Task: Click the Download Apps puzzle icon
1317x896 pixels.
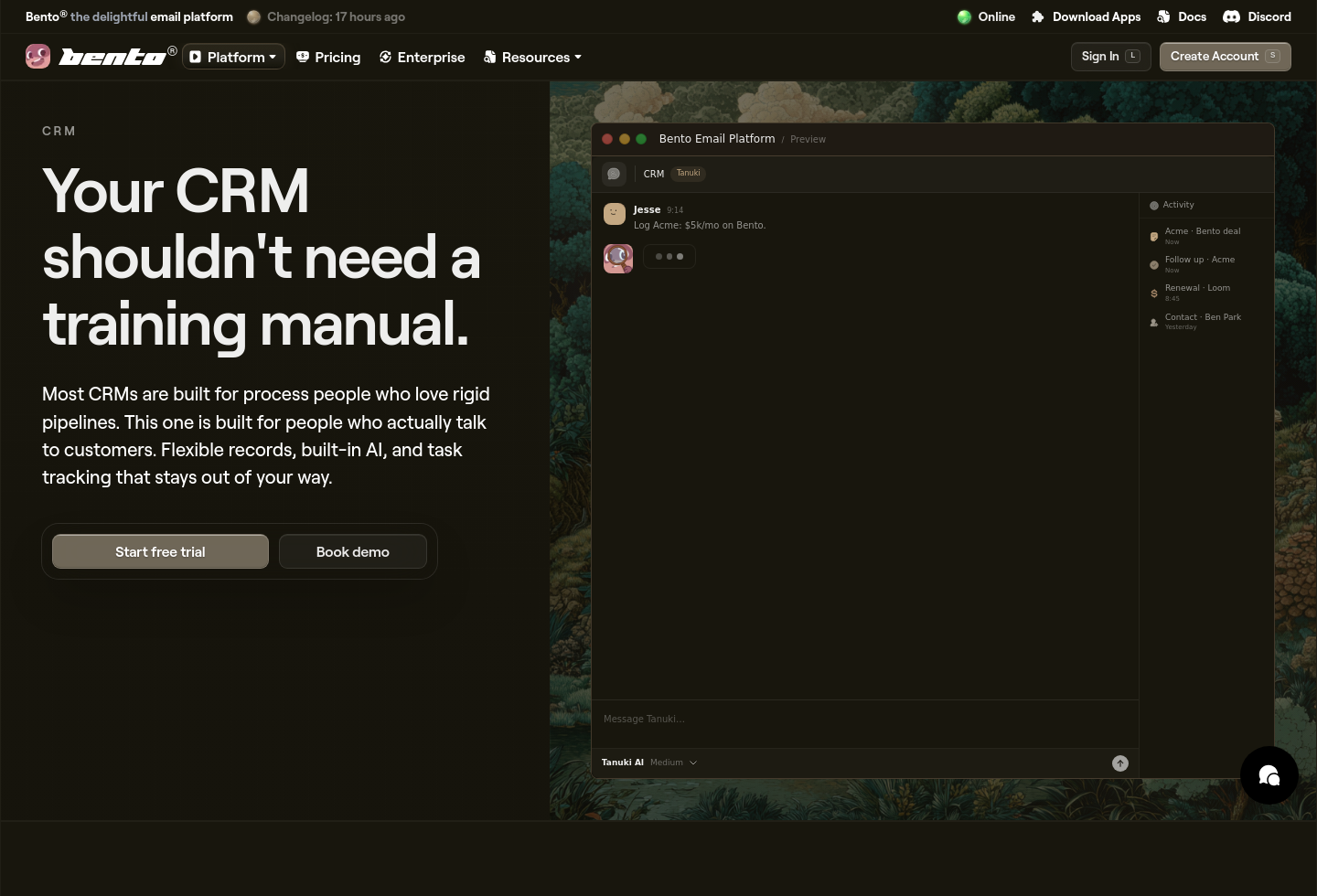Action: pyautogui.click(x=1038, y=16)
